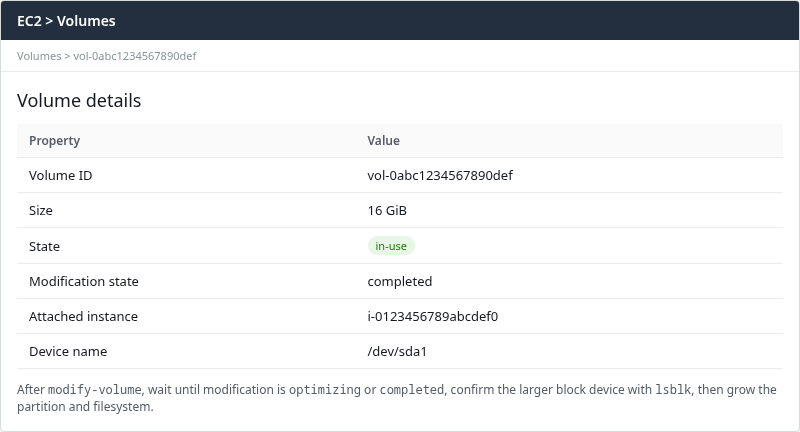
Task: Click the EC2 > Volumes header title
Action: (66, 21)
